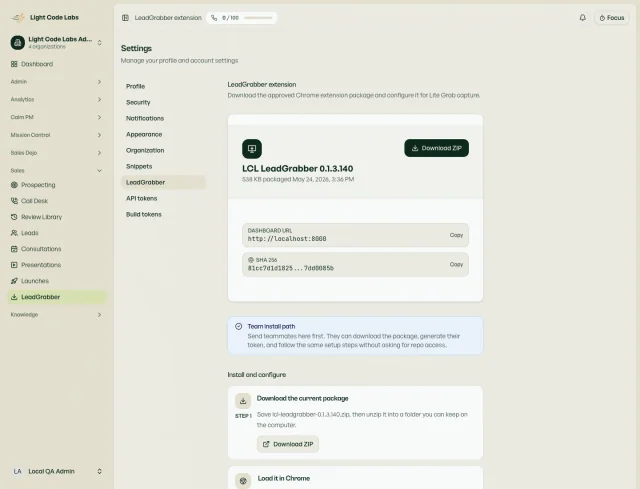640x489 pixels.
Task: Click Download ZIP button in Step 1
Action: click(288, 444)
